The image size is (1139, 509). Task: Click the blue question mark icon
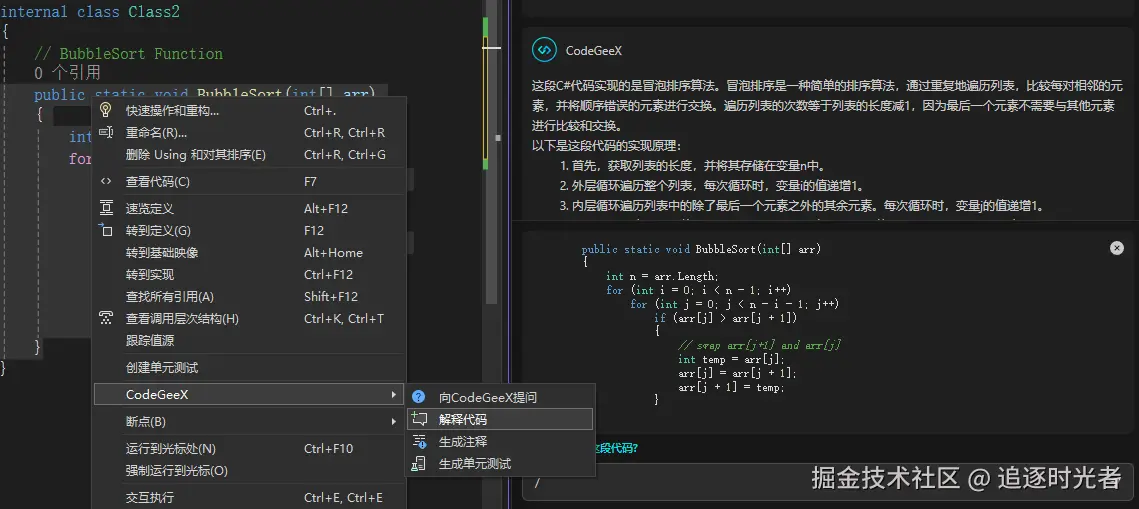click(418, 396)
